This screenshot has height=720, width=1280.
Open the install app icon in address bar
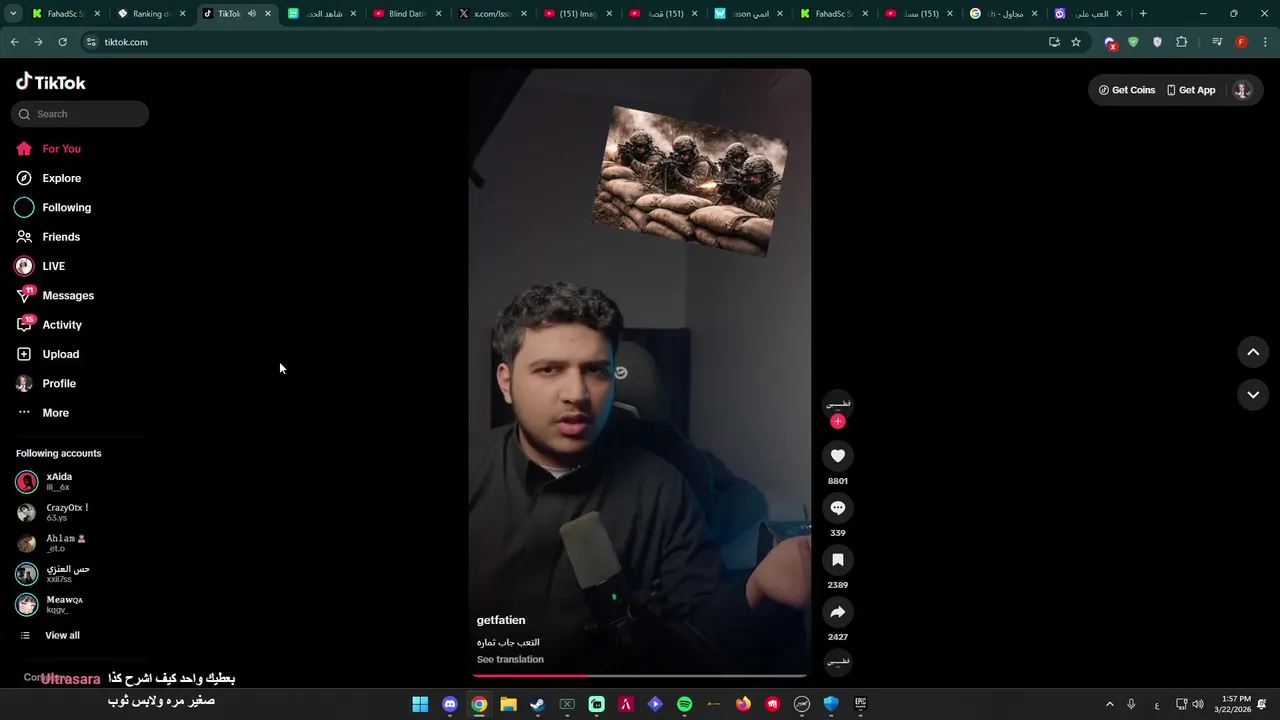click(1054, 42)
